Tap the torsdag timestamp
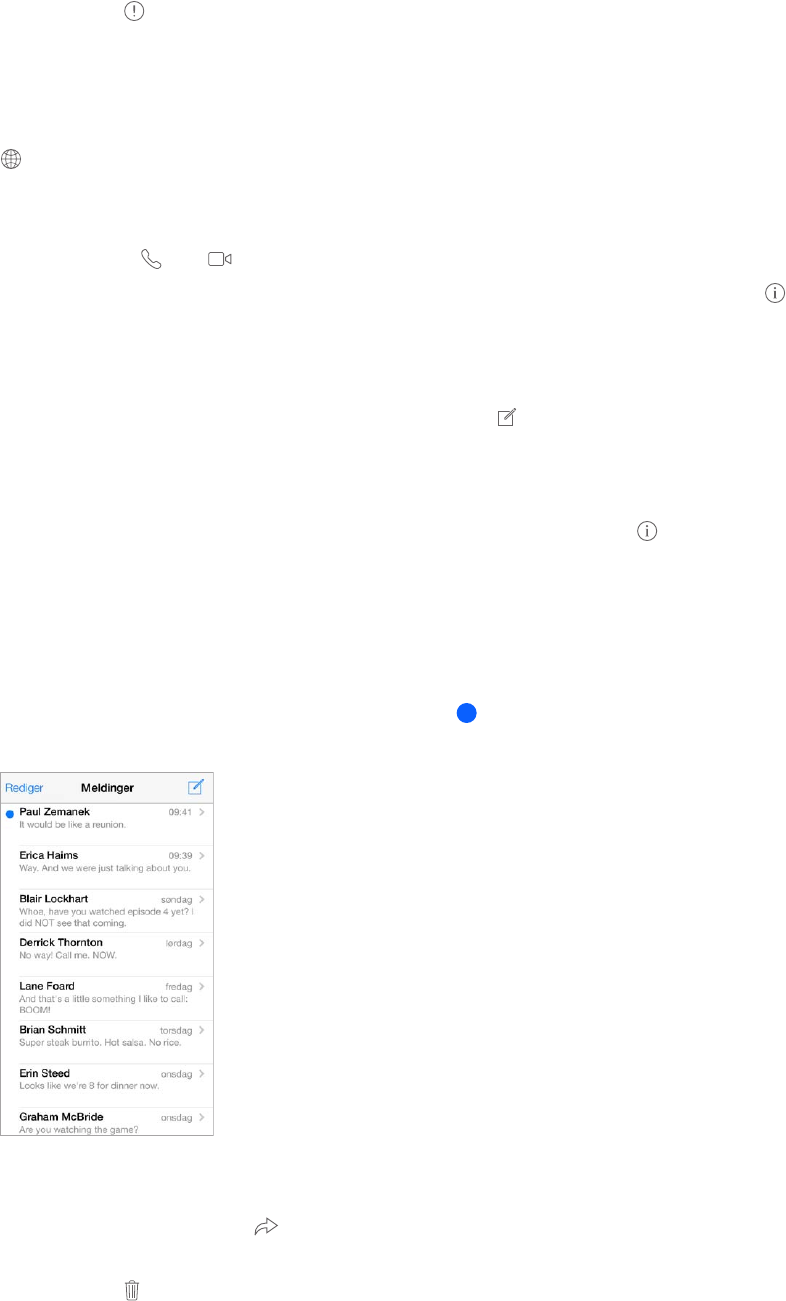The height and width of the screenshot is (1301, 786). pos(177,1030)
